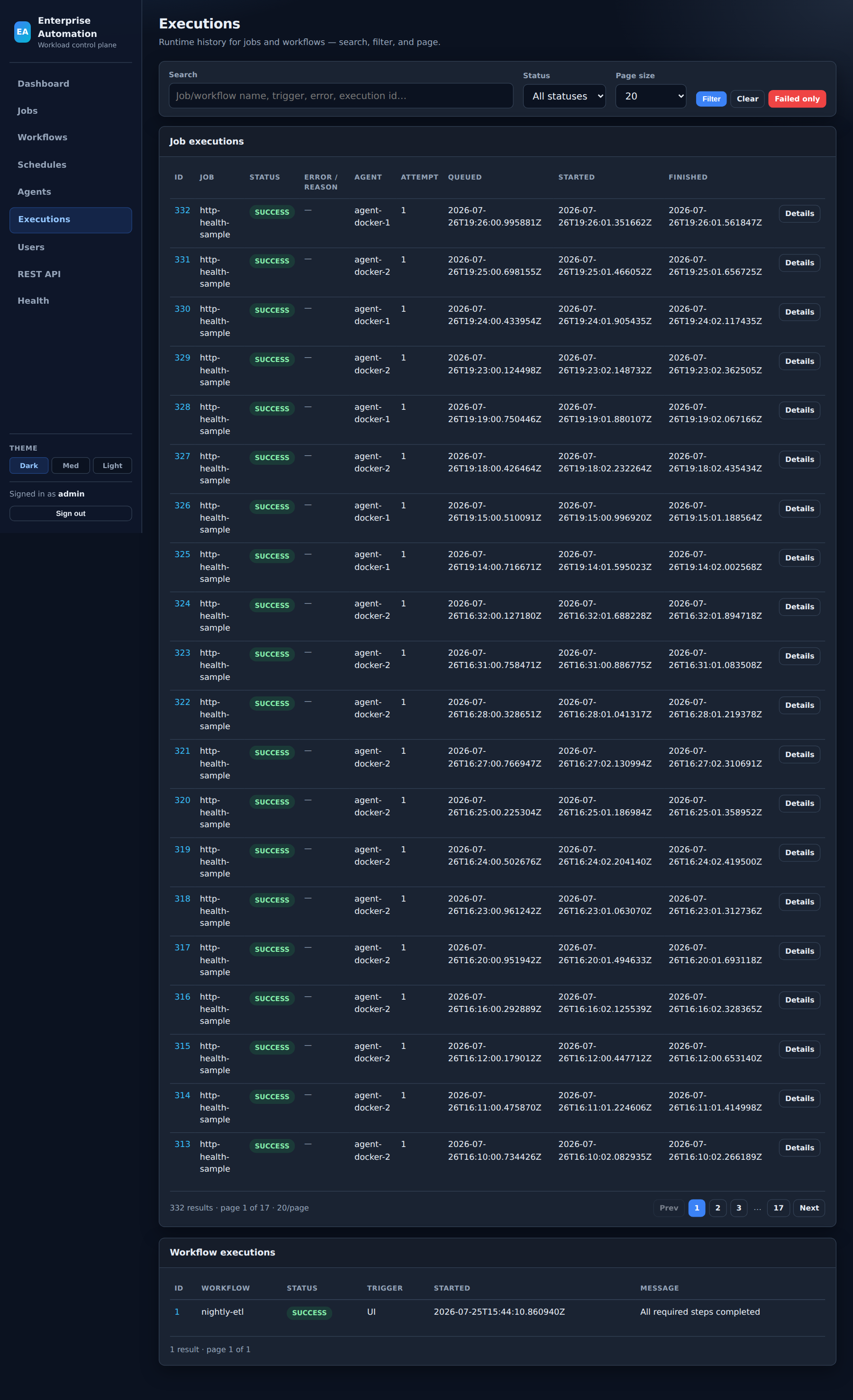
Task: Go to Prev results page
Action: (x=668, y=1208)
